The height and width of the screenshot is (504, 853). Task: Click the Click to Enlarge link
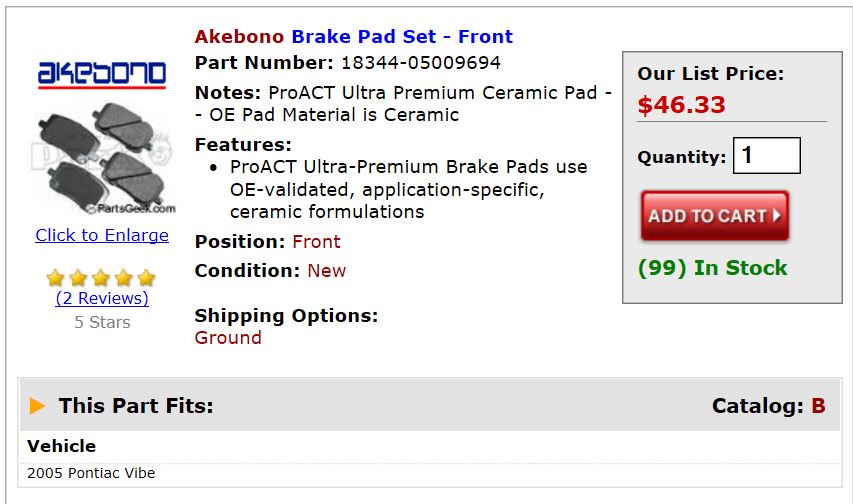tap(102, 235)
